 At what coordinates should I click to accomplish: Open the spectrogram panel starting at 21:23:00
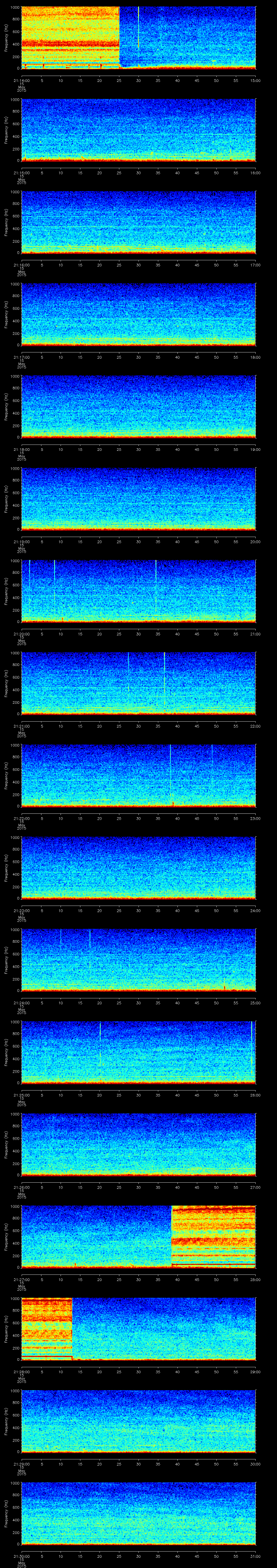138,868
